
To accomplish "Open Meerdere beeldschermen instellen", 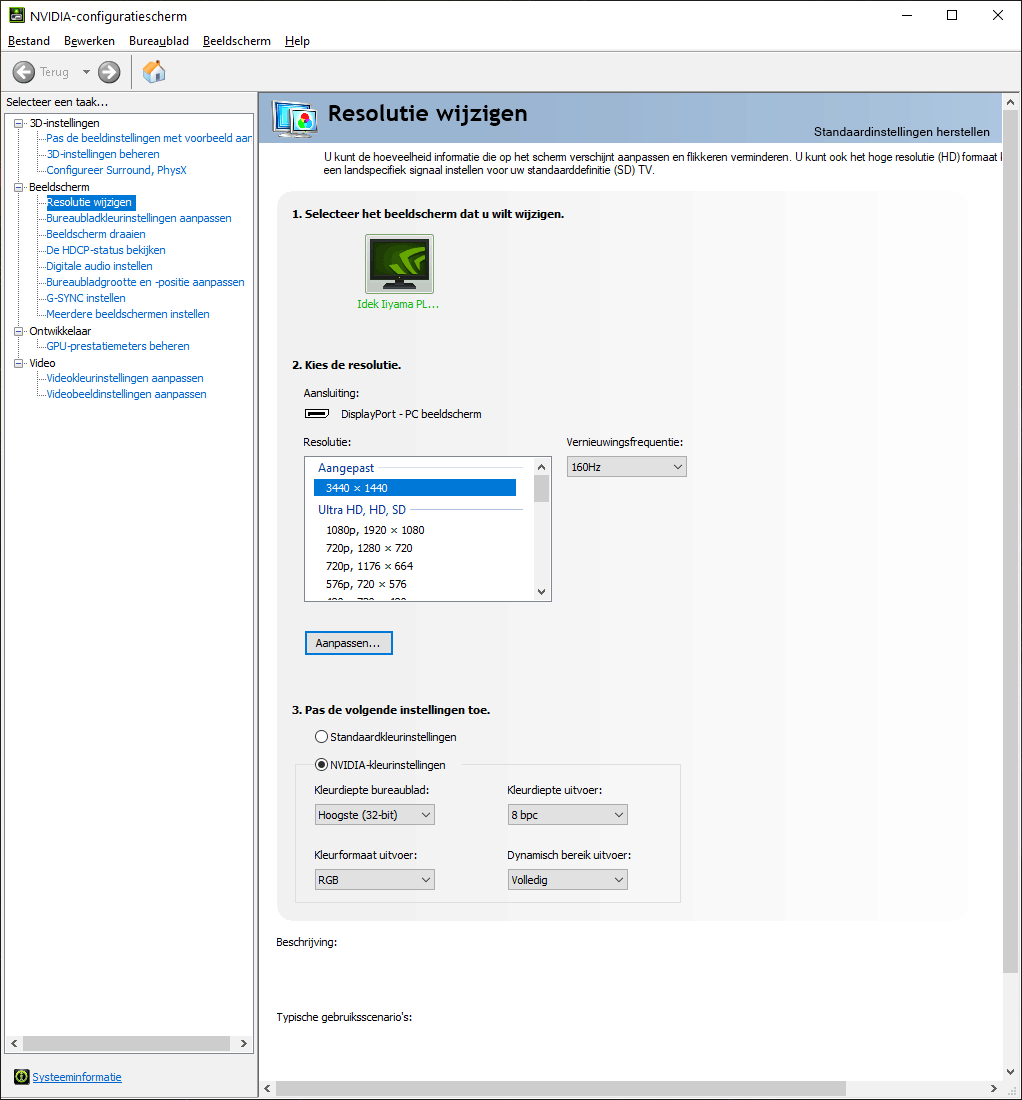I will click(x=128, y=314).
